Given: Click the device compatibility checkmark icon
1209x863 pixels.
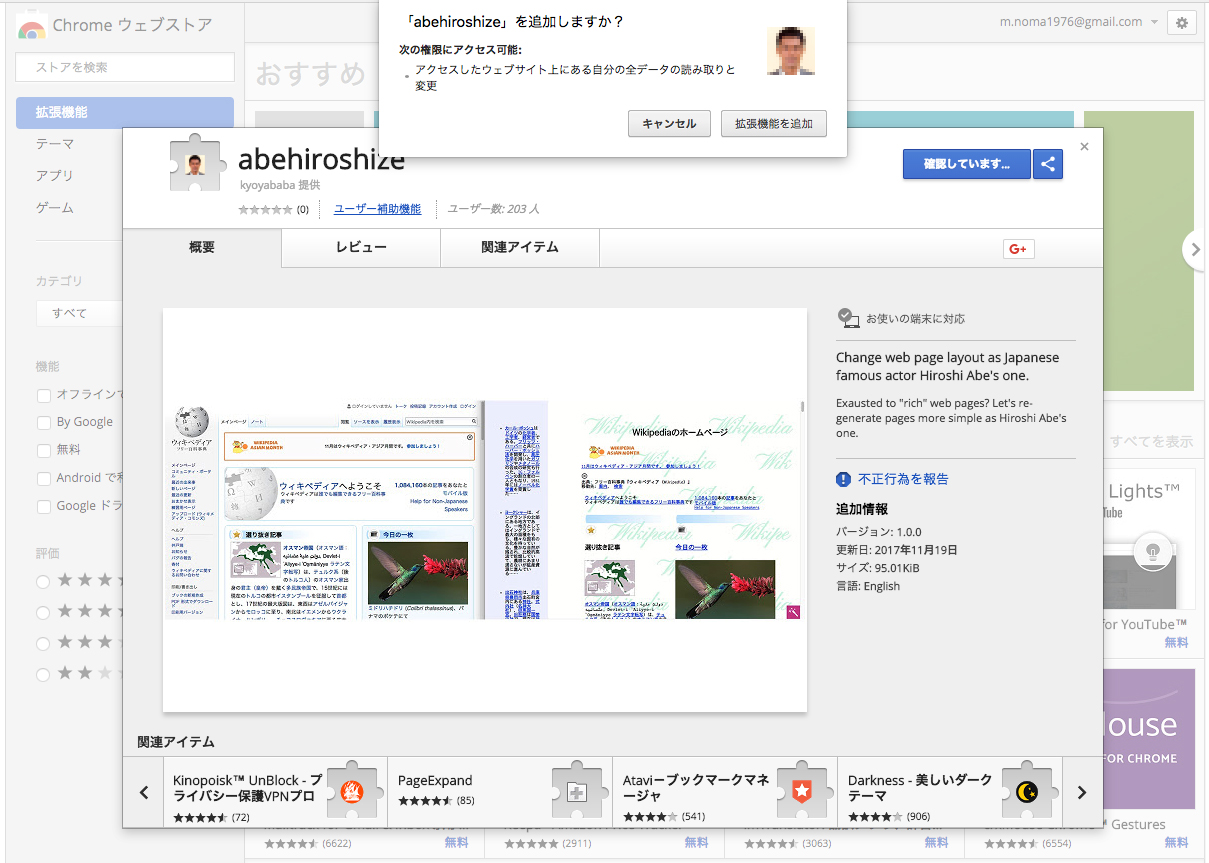Looking at the screenshot, I should [x=848, y=318].
